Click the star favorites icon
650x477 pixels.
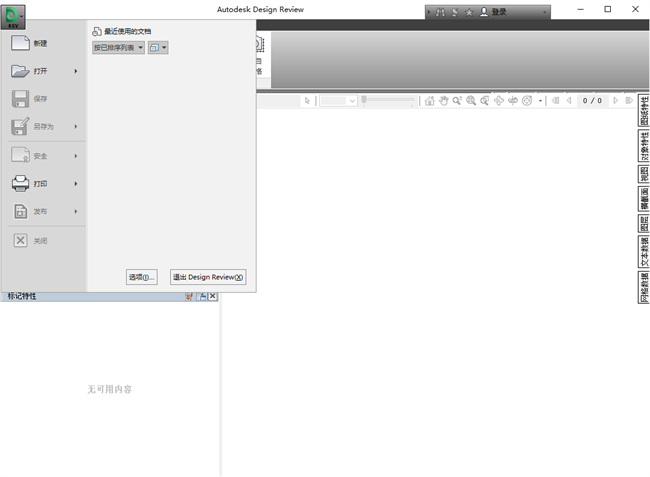point(469,12)
